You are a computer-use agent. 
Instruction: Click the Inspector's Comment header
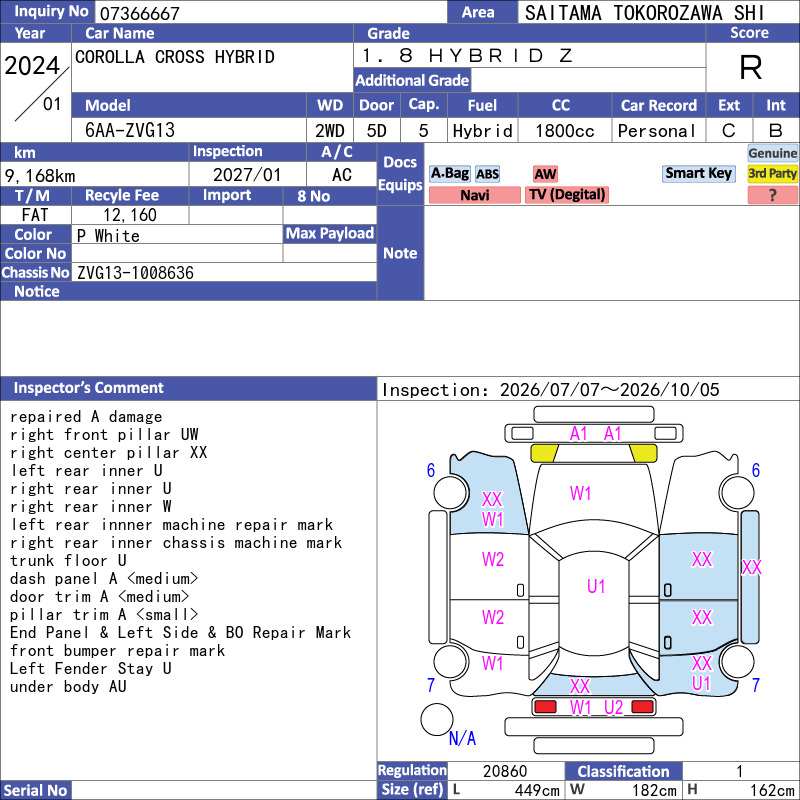click(189, 388)
